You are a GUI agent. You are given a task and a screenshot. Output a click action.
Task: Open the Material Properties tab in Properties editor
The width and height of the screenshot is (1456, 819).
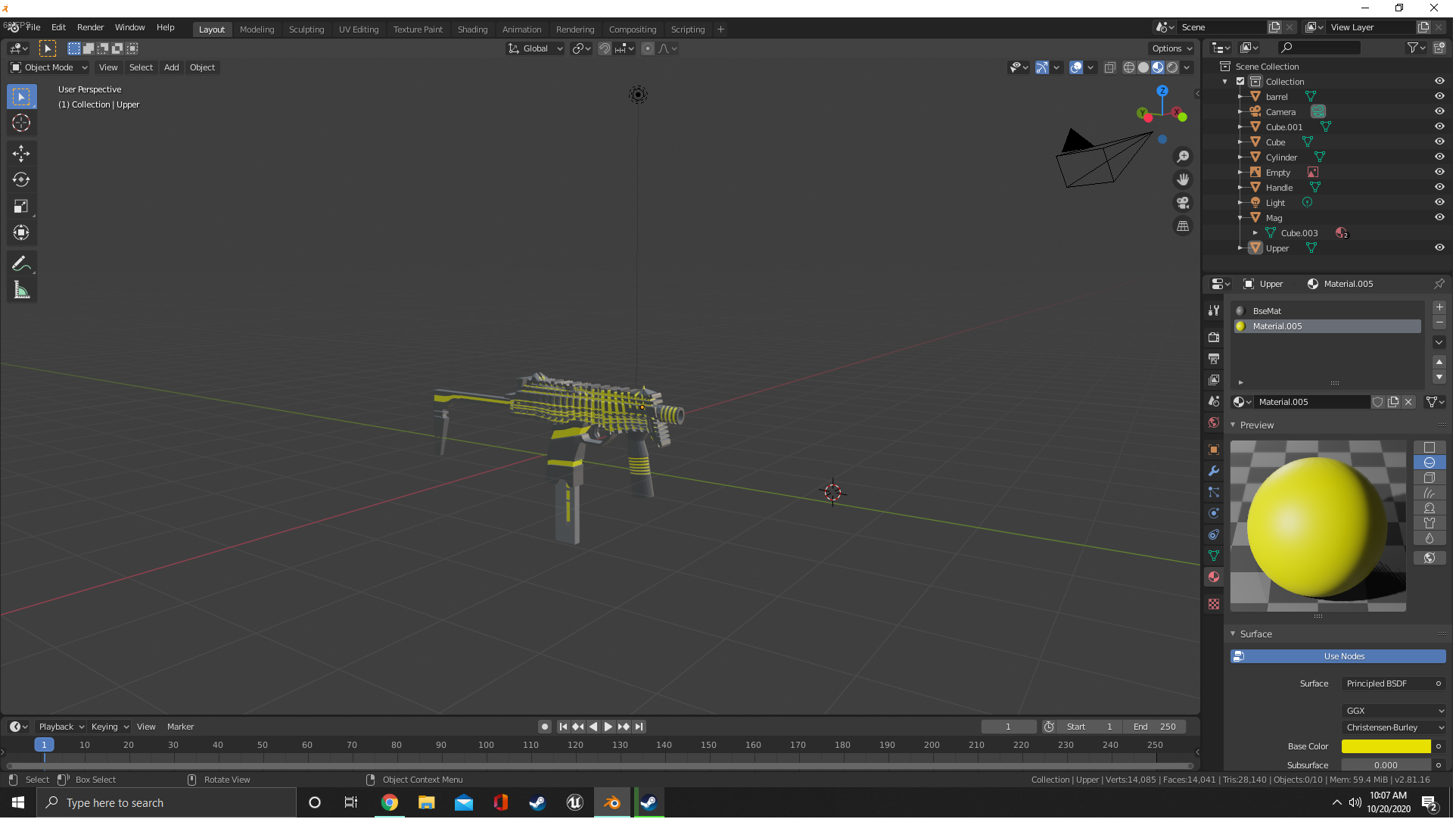[1214, 577]
